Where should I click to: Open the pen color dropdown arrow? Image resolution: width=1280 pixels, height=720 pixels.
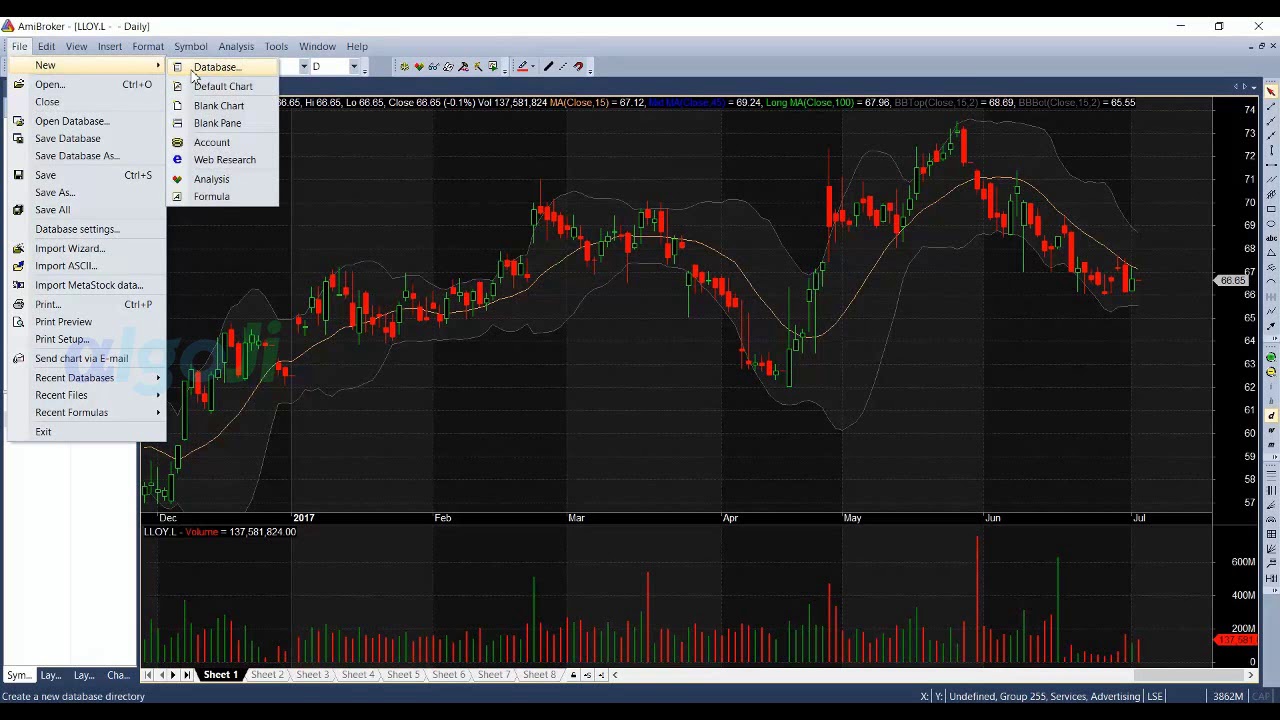click(x=533, y=67)
